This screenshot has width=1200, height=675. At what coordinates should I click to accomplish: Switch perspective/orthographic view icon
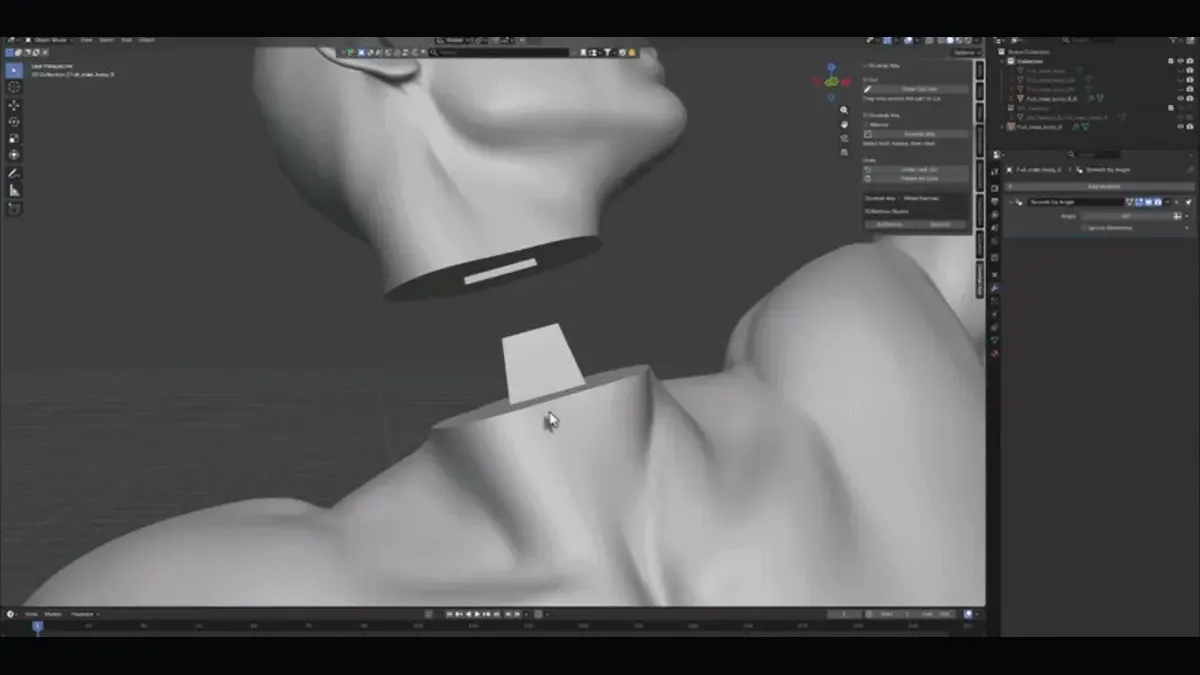845,152
